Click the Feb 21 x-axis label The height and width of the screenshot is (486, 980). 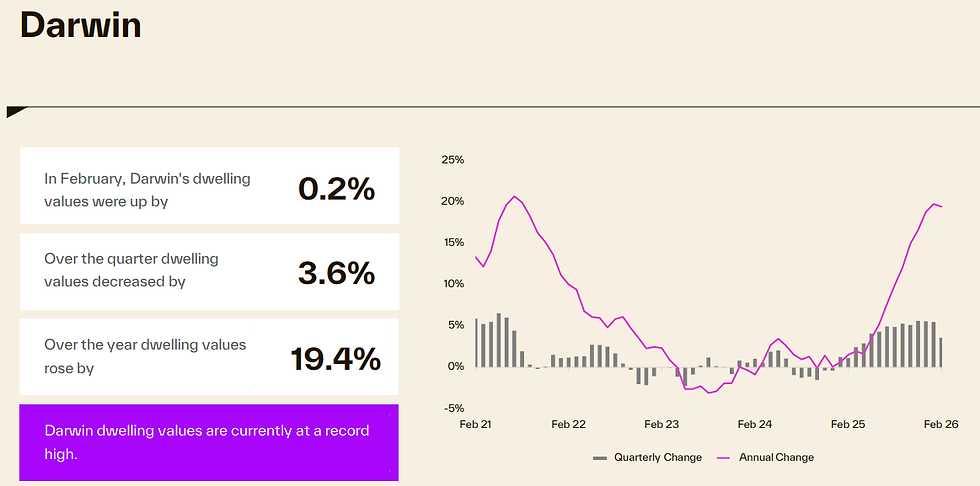tap(475, 424)
